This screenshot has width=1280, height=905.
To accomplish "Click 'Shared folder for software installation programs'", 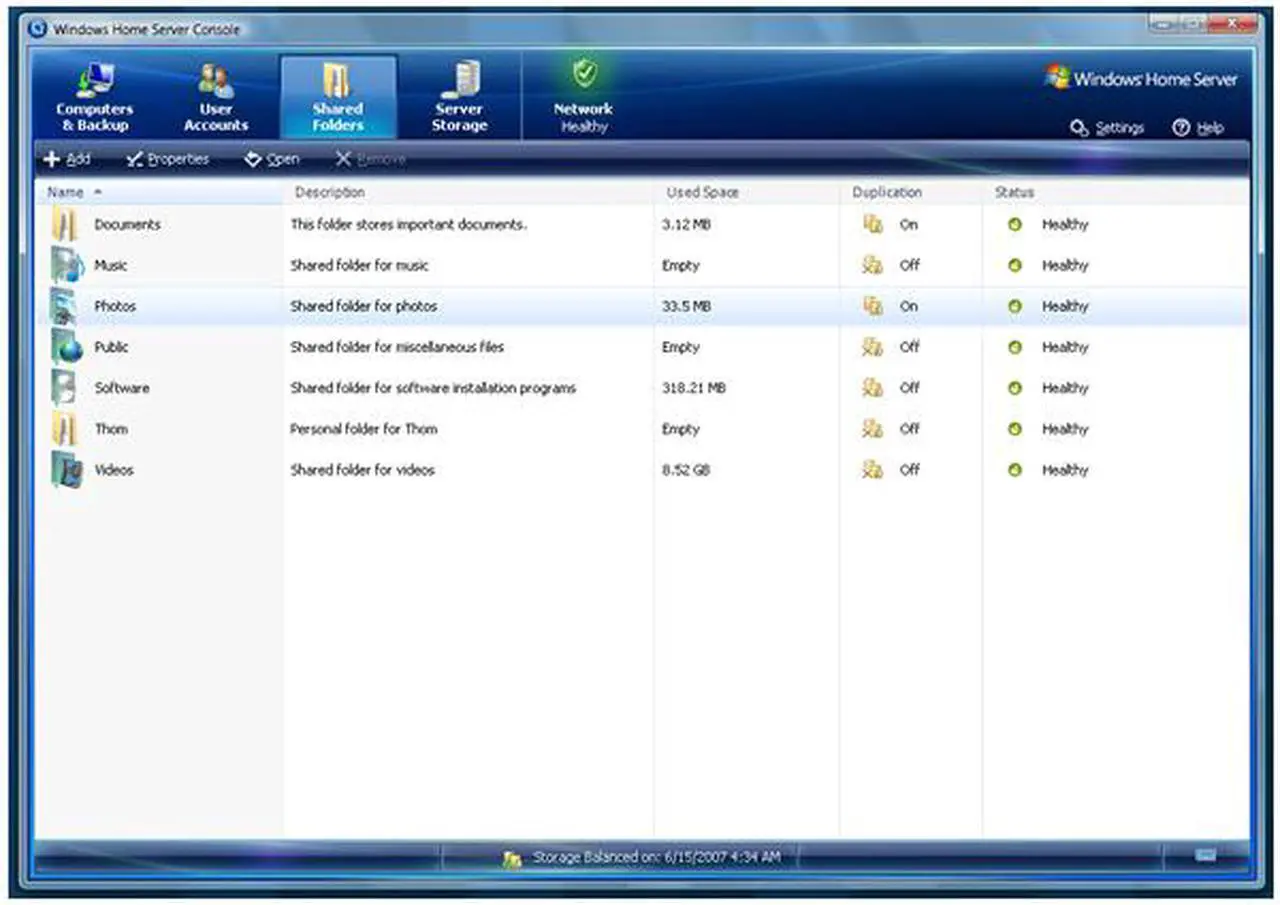I will [x=433, y=388].
